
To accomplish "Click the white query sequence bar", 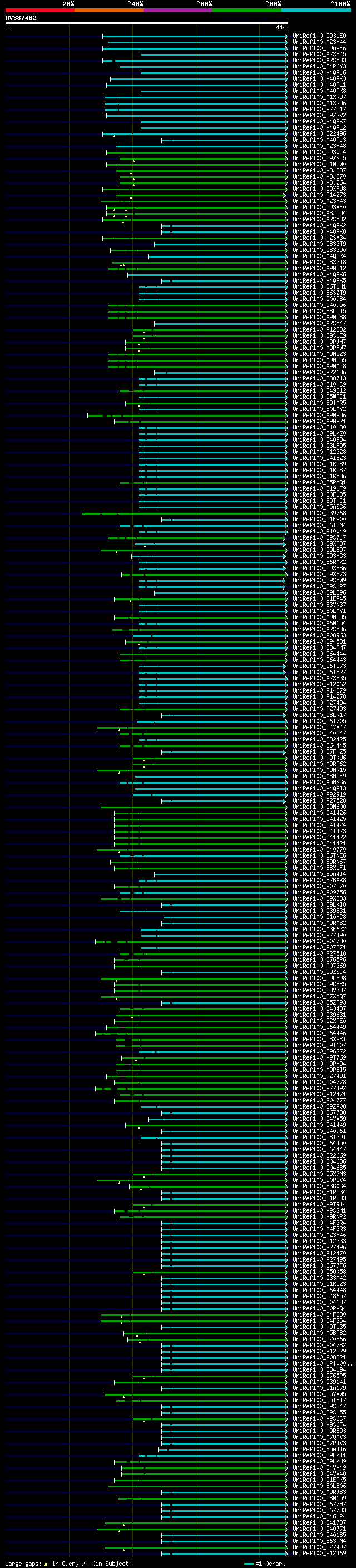I will tap(147, 23).
